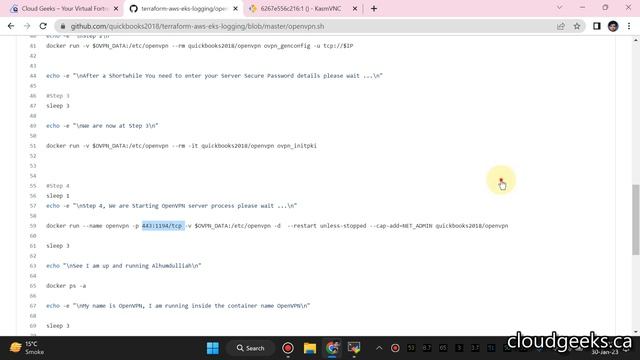Go back to the previous page
The height and width of the screenshot is (360, 640).
pos(11,26)
